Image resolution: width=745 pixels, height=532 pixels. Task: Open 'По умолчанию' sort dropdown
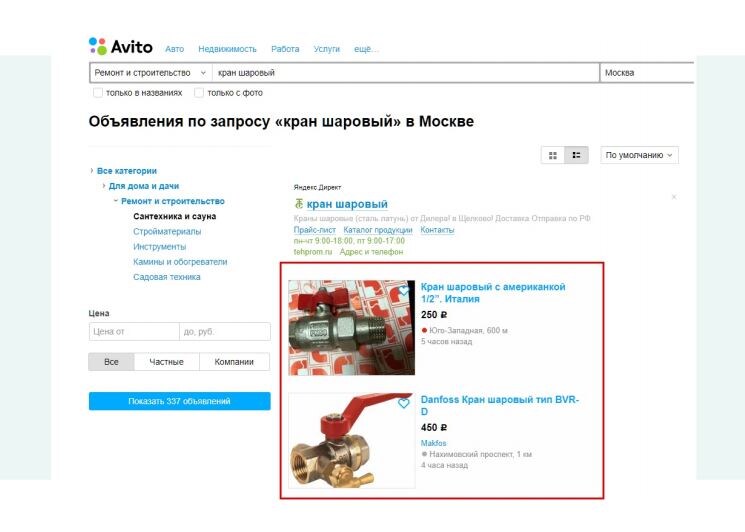click(x=639, y=155)
